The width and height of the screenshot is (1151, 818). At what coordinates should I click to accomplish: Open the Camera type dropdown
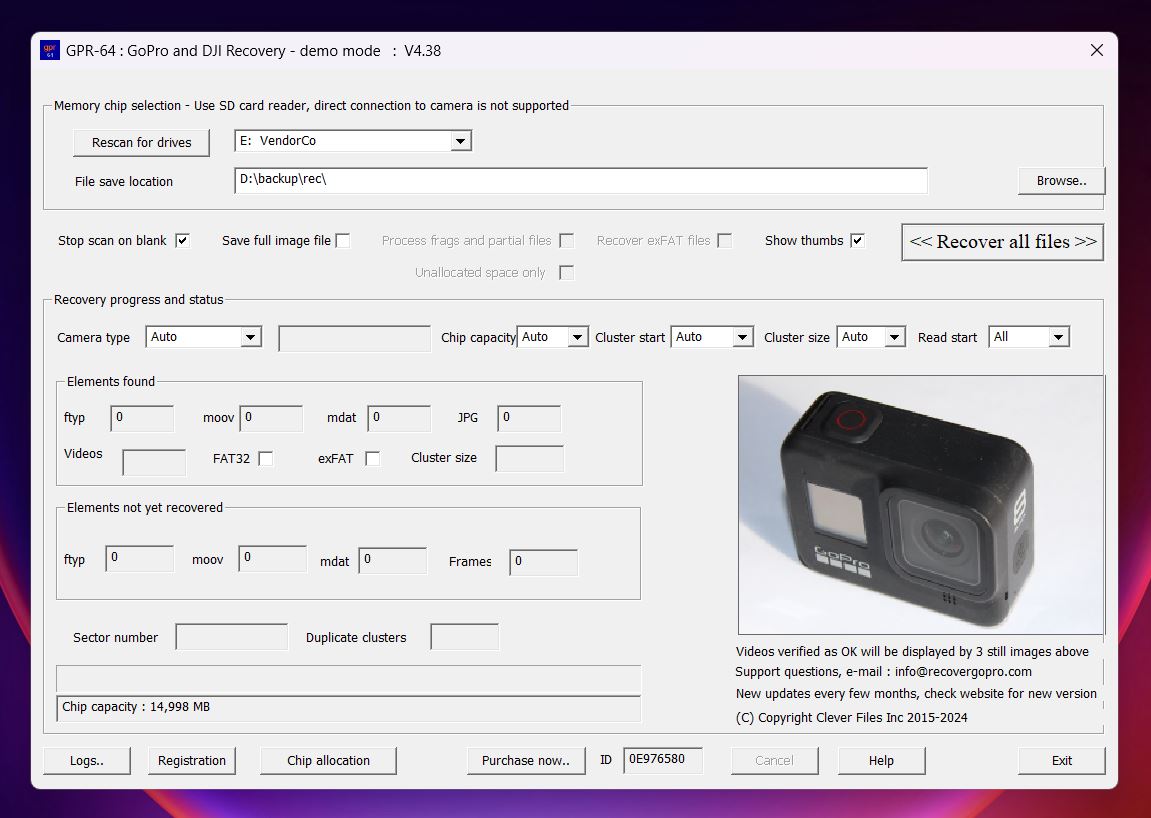(x=250, y=337)
